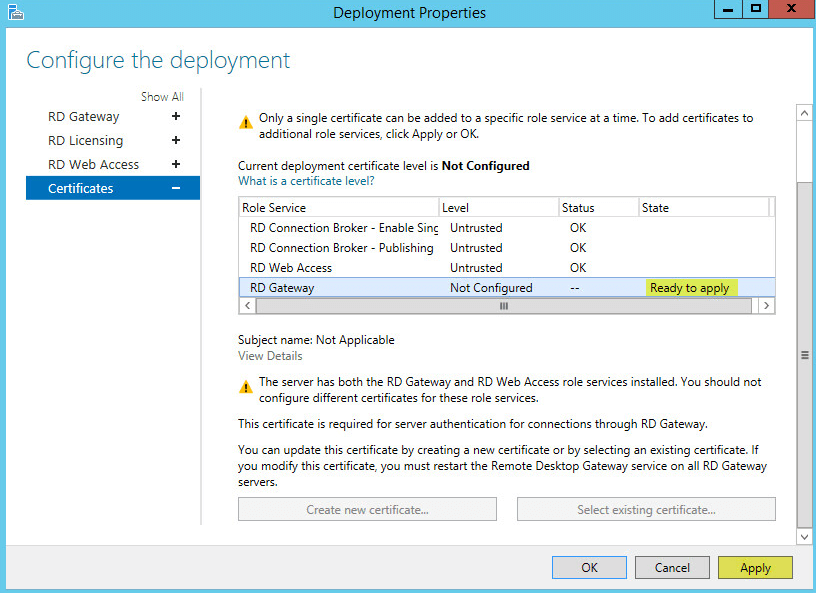This screenshot has width=816, height=593.
Task: Click the Apply button
Action: tap(755, 567)
